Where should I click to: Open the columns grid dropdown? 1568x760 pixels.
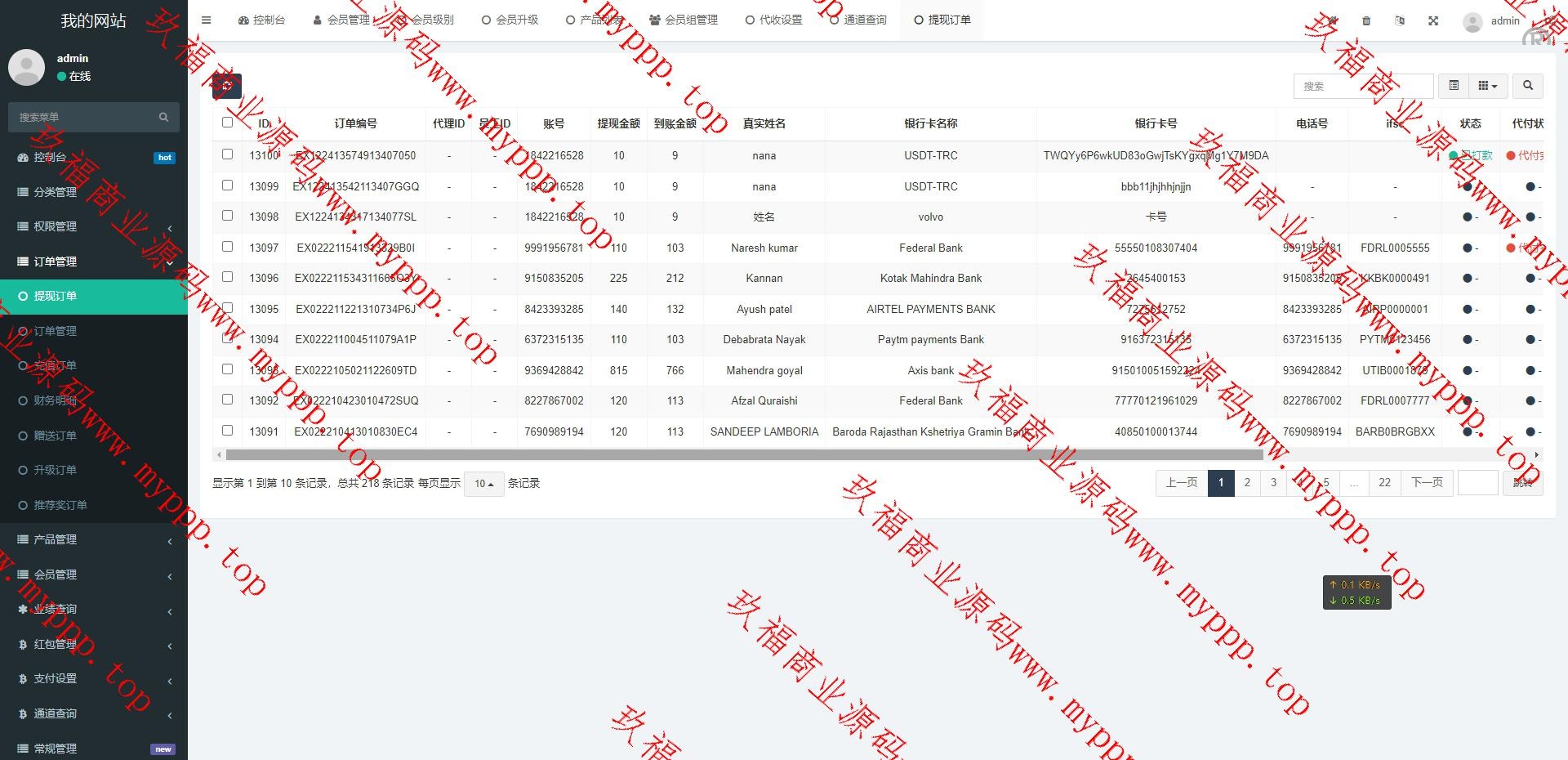click(1487, 86)
